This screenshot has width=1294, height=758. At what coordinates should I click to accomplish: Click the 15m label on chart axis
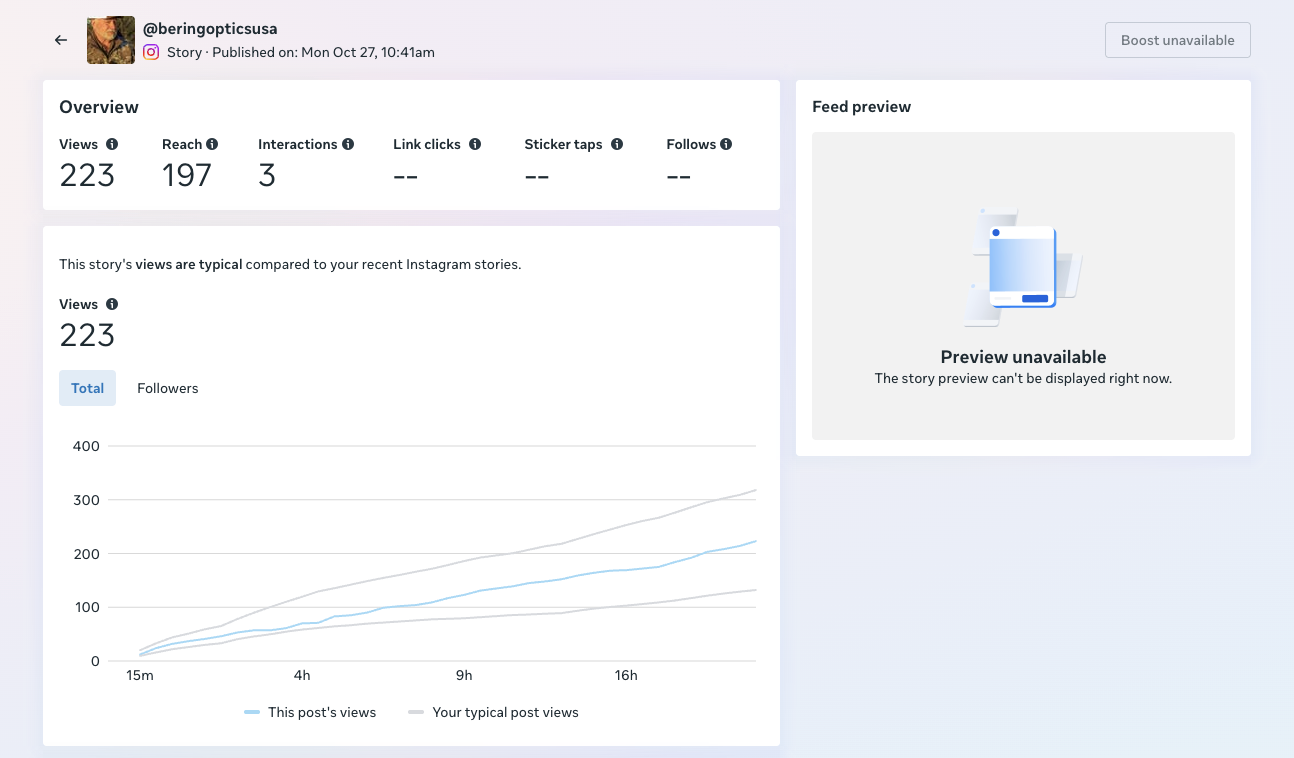pyautogui.click(x=140, y=675)
